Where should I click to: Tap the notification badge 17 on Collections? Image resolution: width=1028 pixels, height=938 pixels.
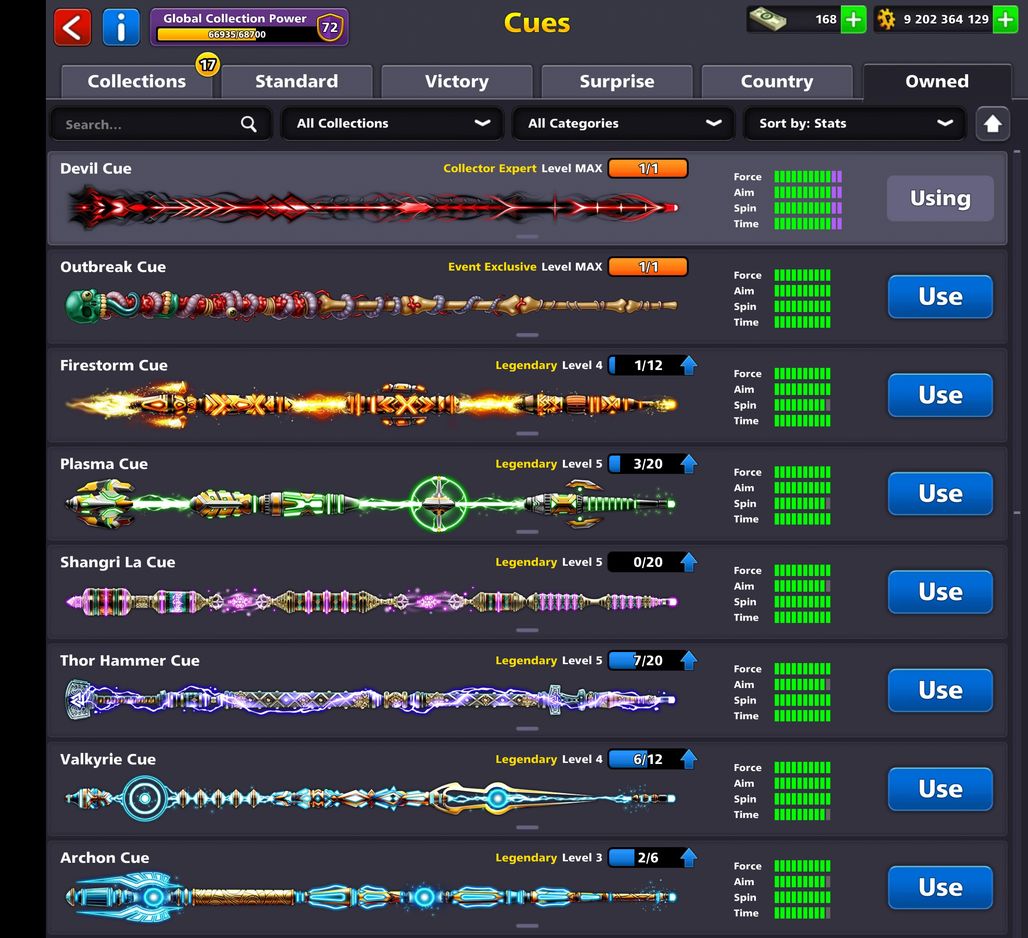(x=208, y=65)
